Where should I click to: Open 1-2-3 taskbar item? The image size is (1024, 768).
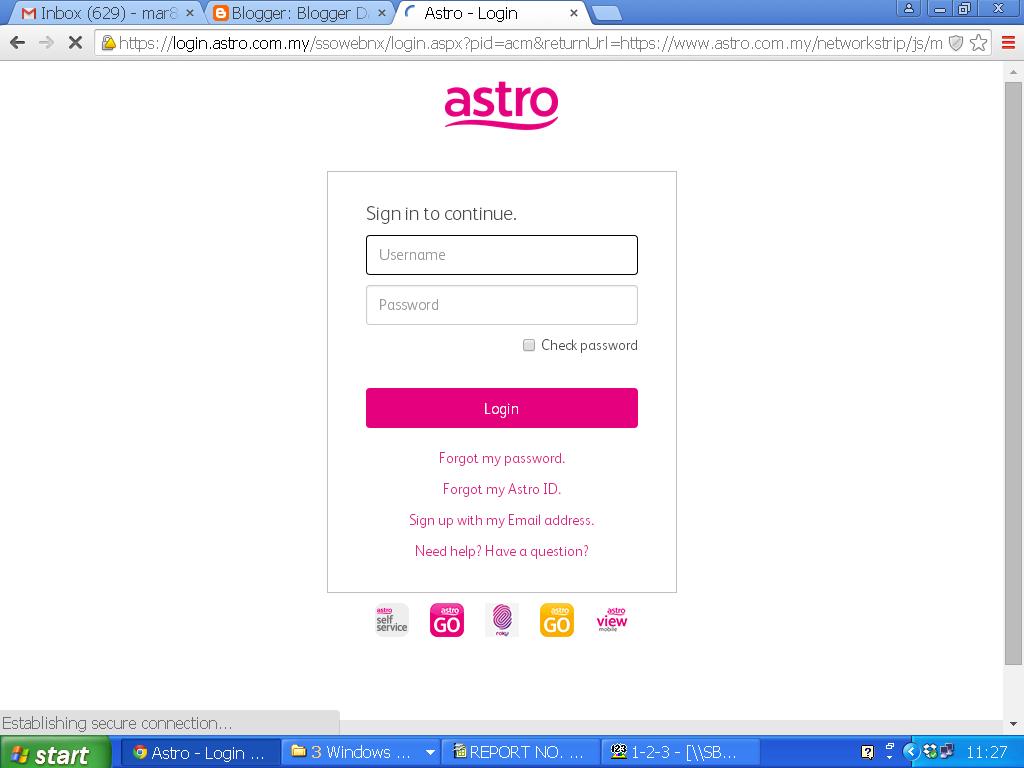click(679, 752)
